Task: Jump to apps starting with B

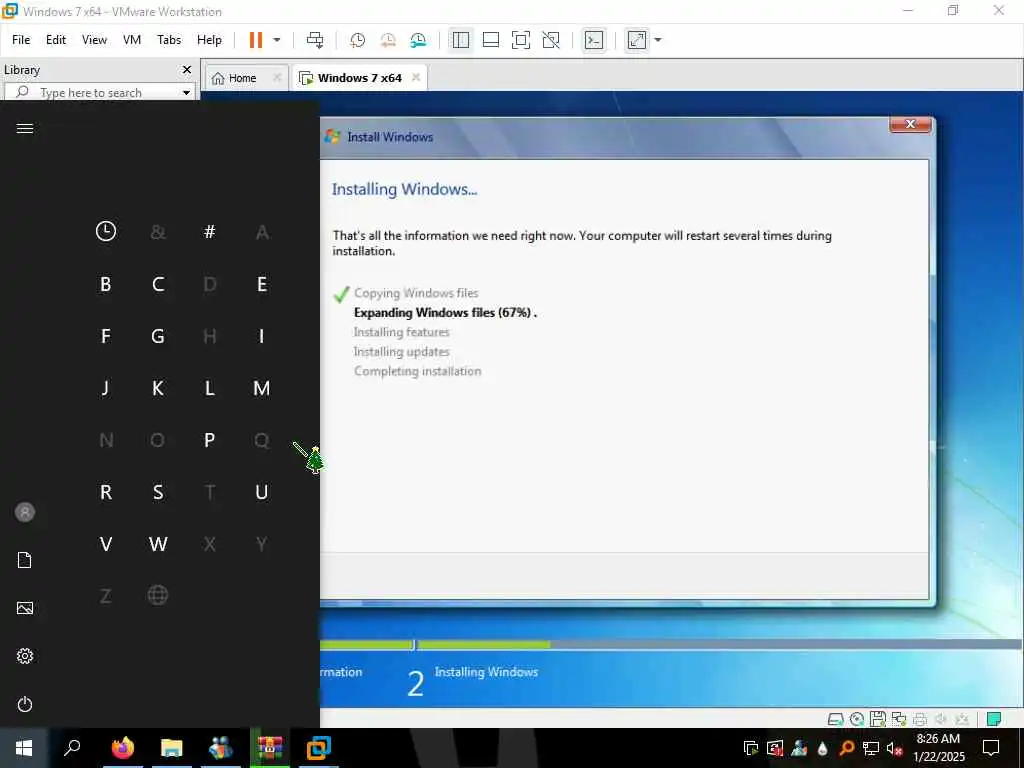Action: click(106, 284)
